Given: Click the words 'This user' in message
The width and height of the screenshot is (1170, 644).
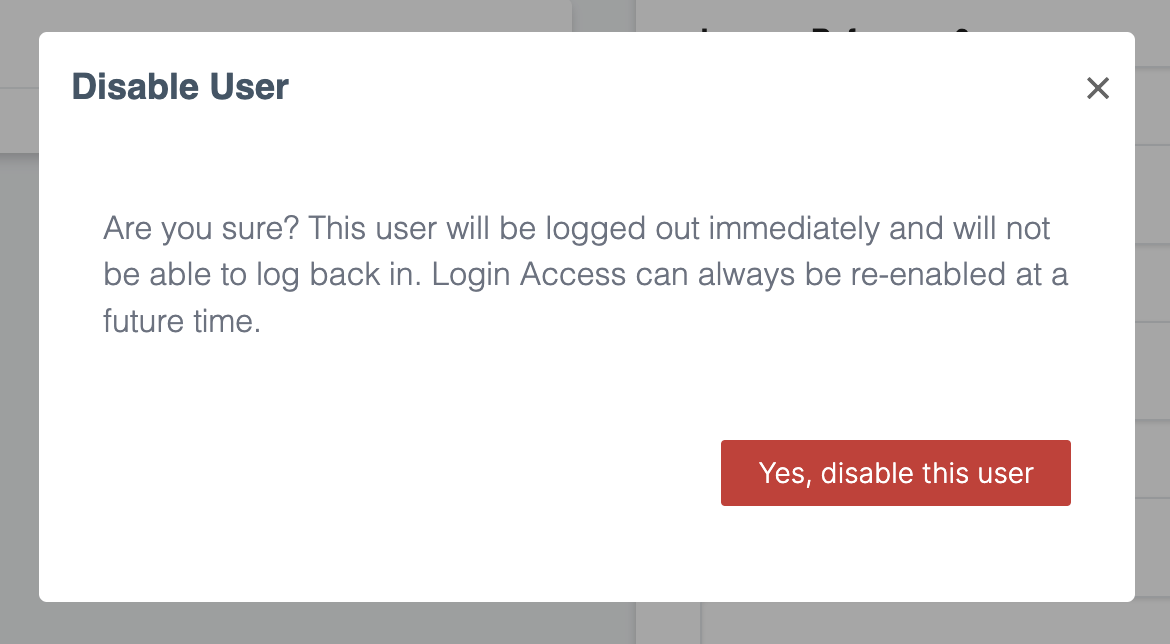Looking at the screenshot, I should tap(373, 228).
